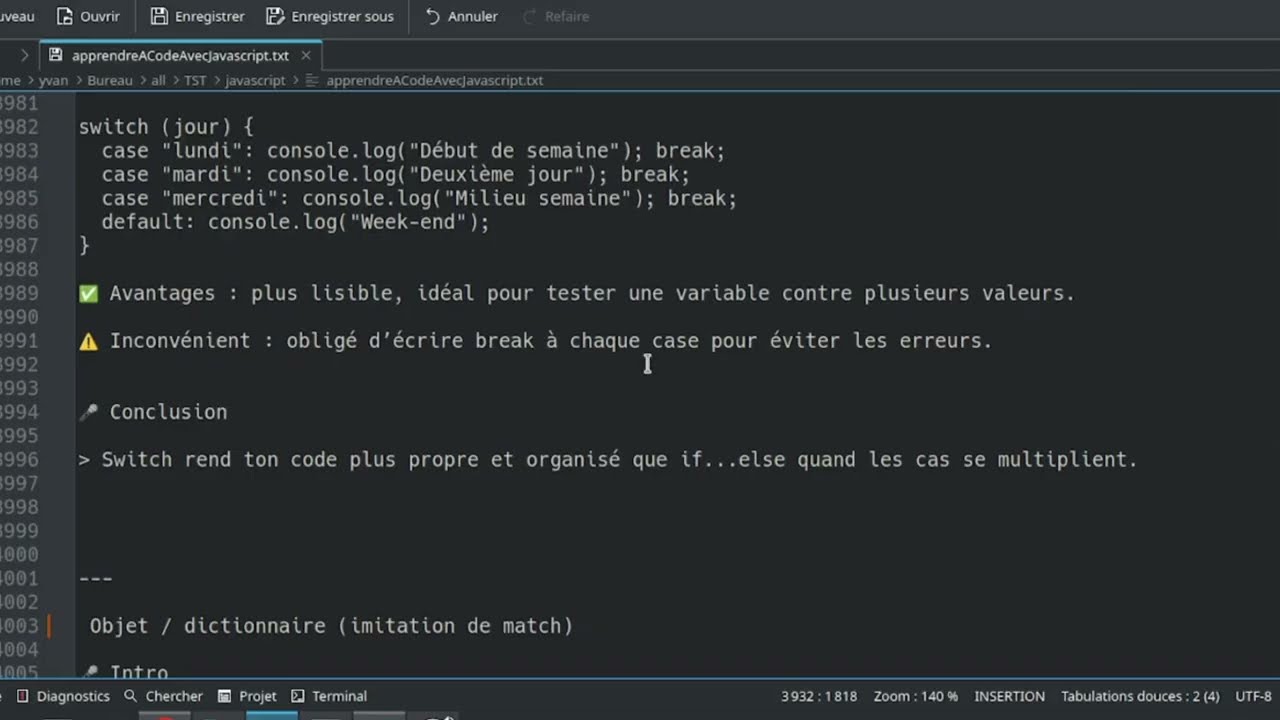
Task: Click the 'Avantages : plus lisible' text line
Action: click(x=592, y=294)
